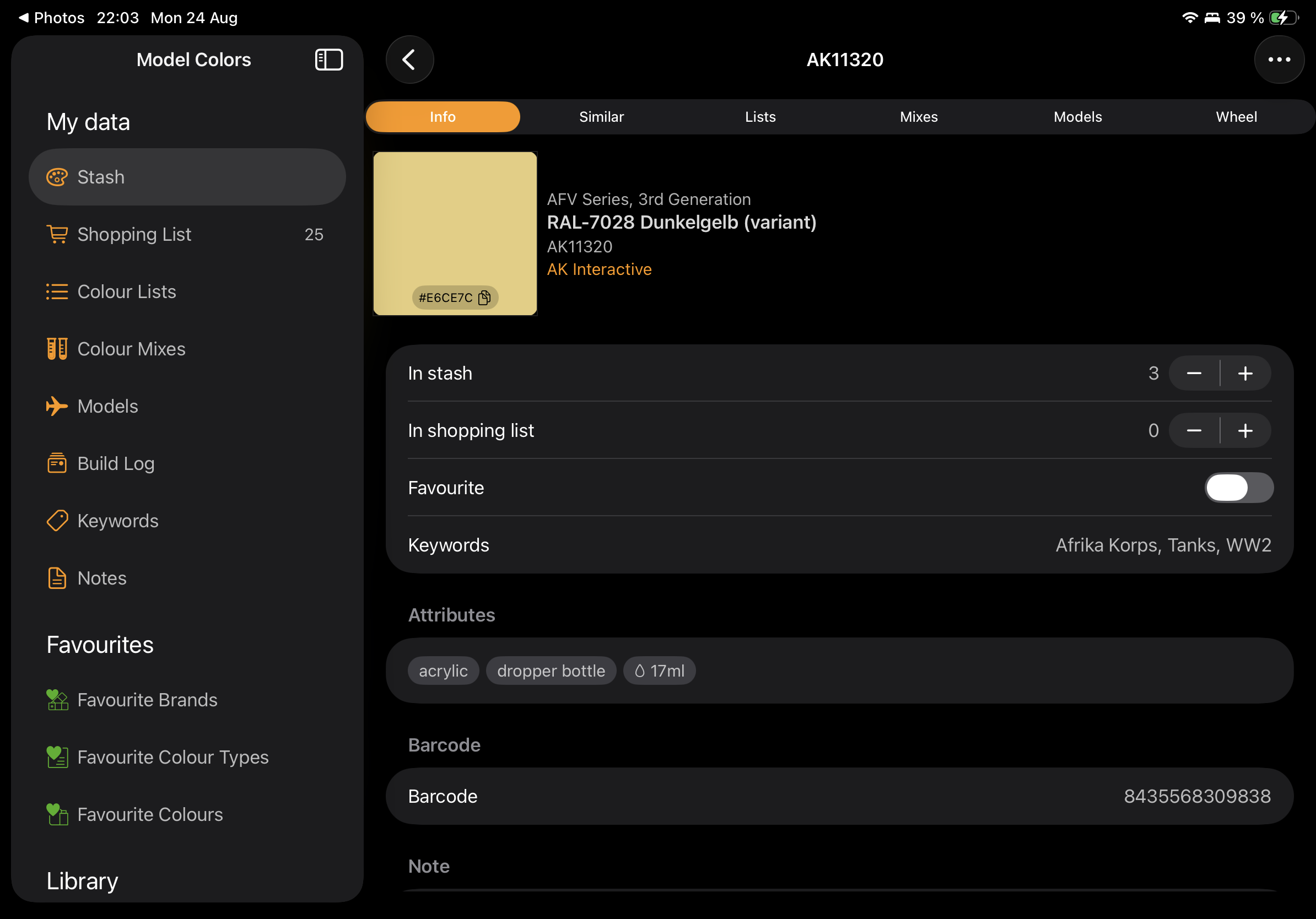Select the Info tab

pyautogui.click(x=443, y=117)
